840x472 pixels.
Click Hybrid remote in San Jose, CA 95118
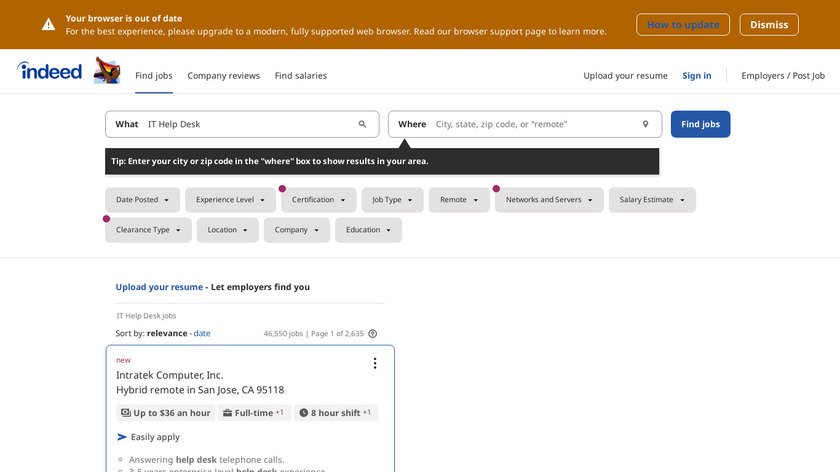(200, 390)
